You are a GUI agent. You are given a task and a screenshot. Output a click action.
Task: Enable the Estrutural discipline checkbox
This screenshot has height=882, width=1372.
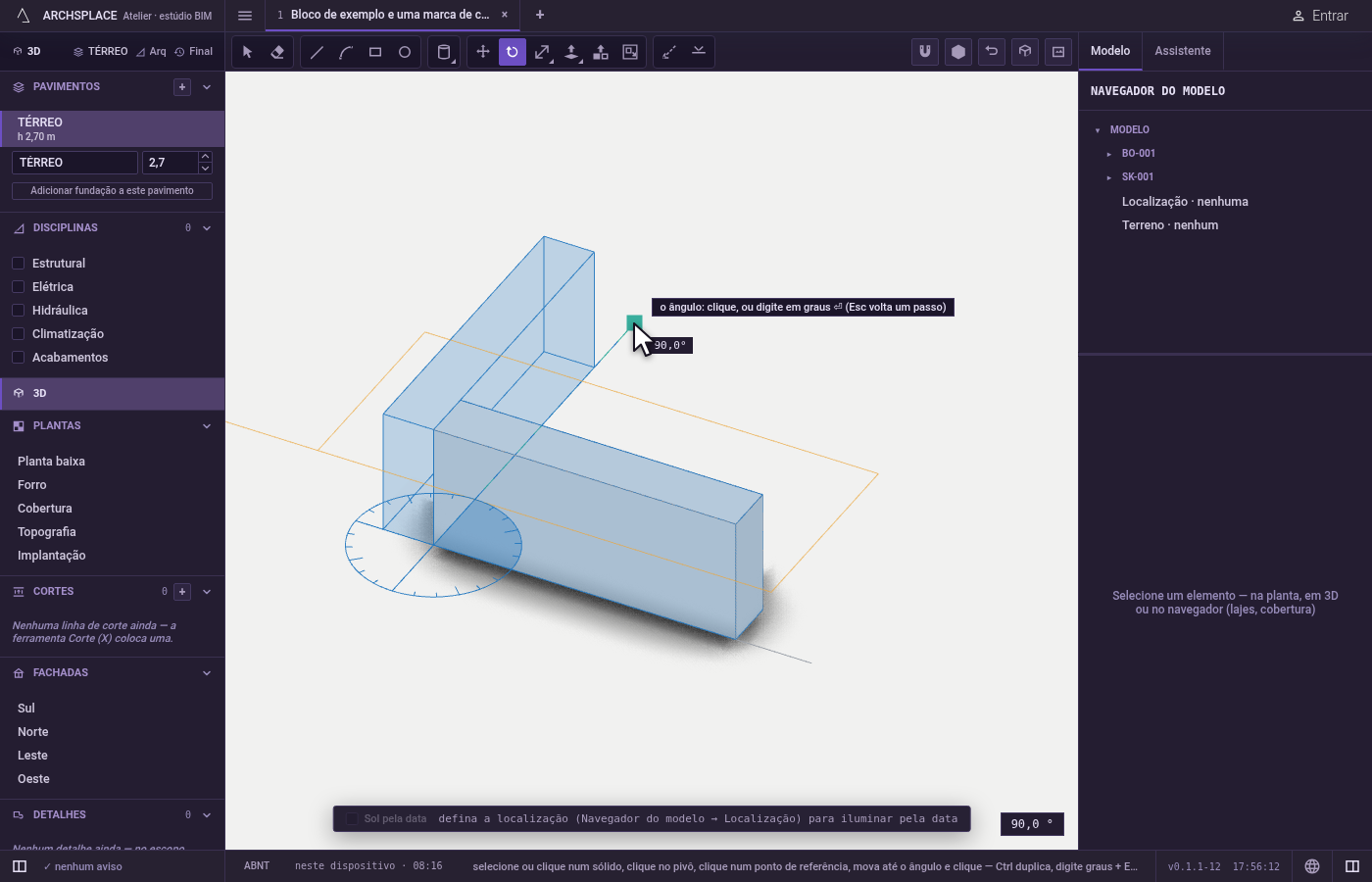pos(18,264)
